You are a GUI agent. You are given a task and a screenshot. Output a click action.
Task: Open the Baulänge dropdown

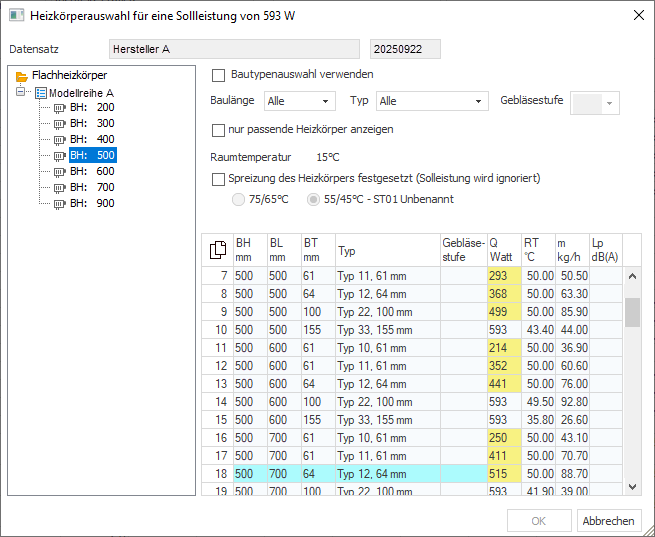(300, 101)
